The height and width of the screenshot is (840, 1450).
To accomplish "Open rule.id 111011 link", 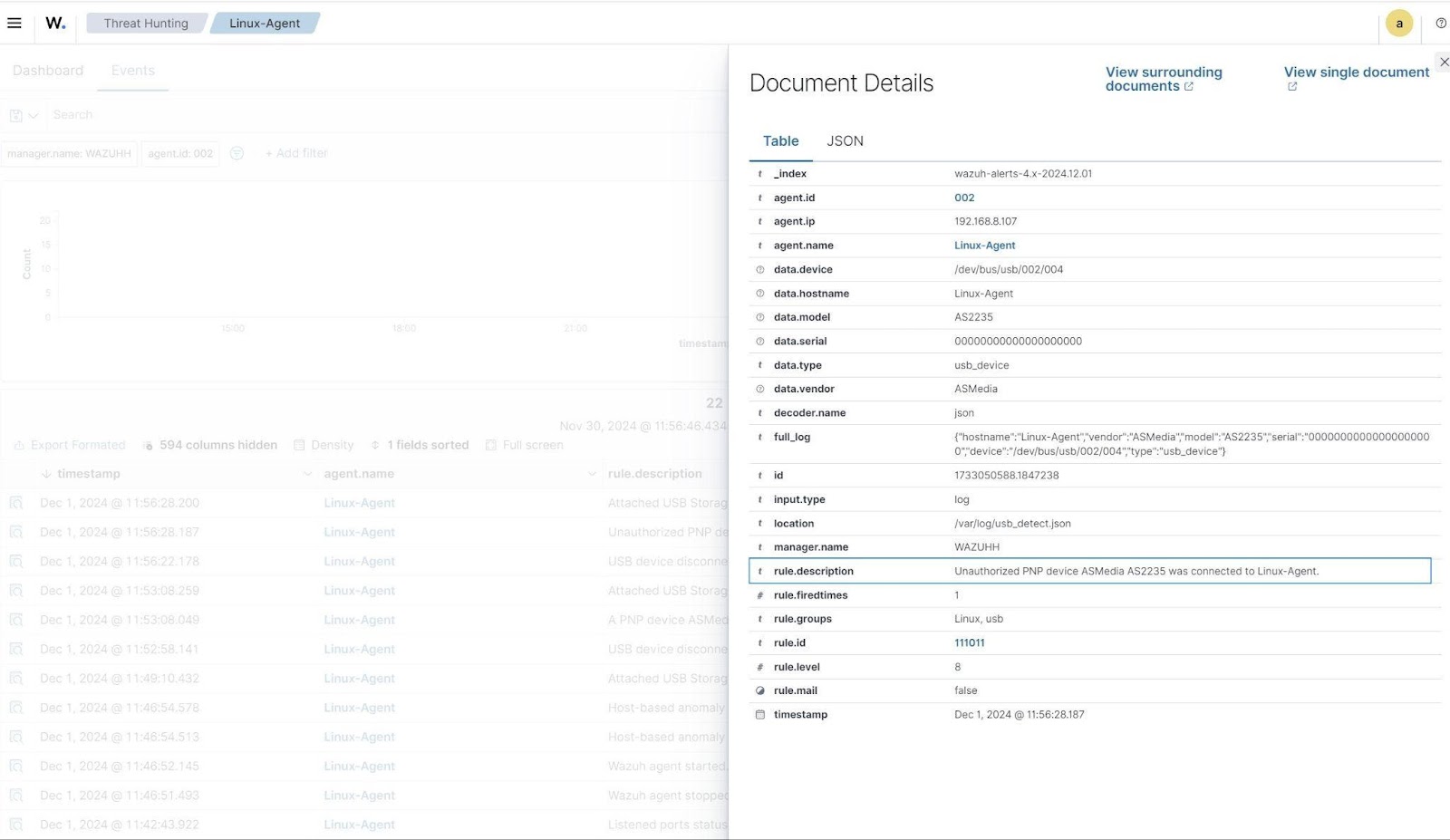I will 969,643.
